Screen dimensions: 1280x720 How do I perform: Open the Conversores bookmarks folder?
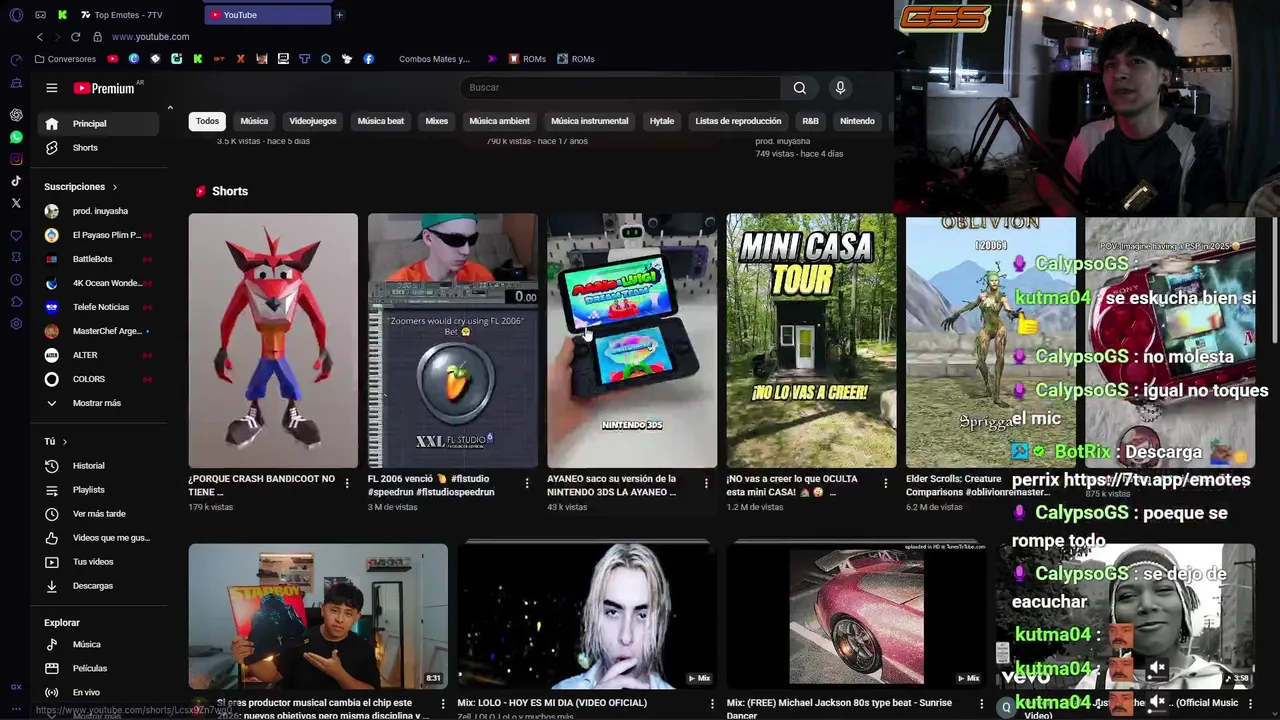pyautogui.click(x=65, y=59)
